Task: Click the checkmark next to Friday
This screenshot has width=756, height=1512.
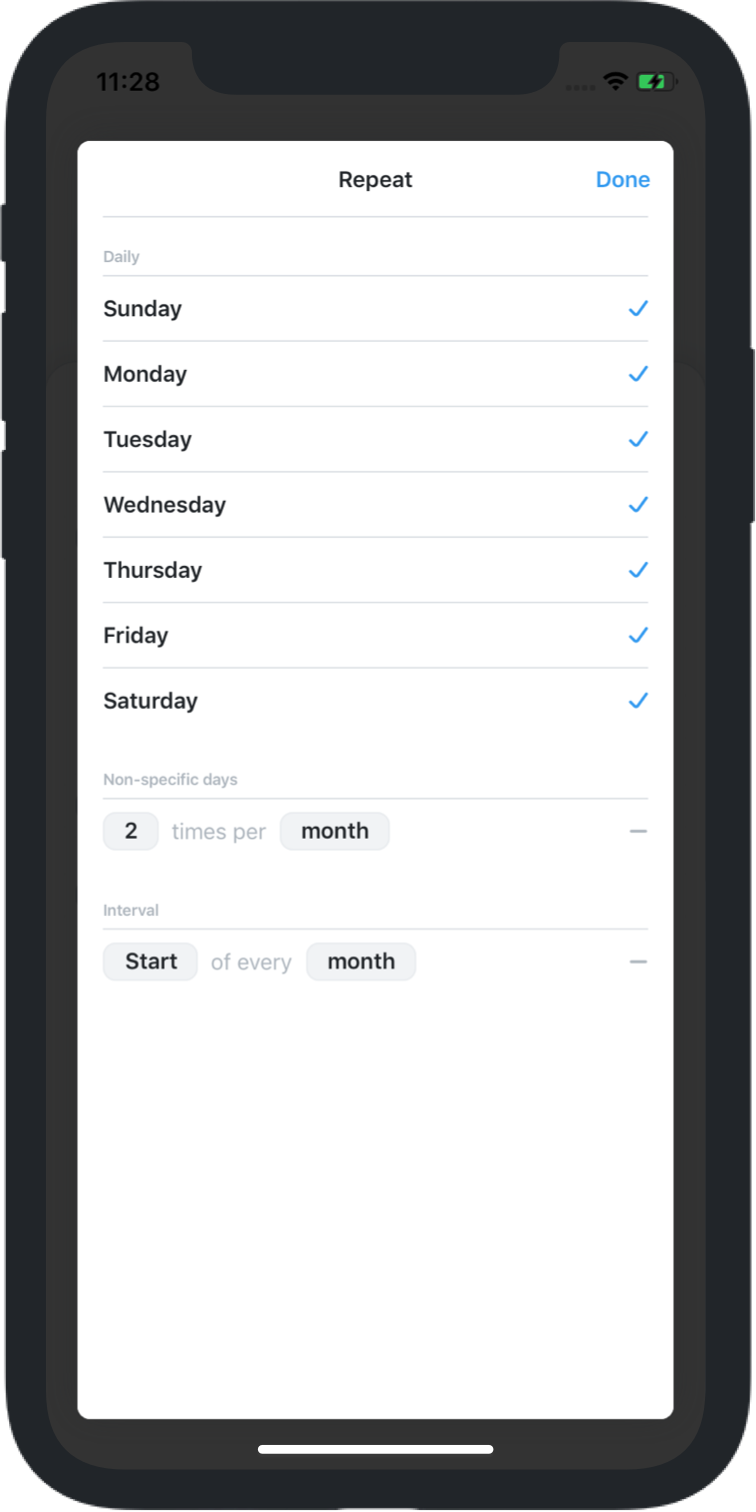Action: (x=638, y=635)
